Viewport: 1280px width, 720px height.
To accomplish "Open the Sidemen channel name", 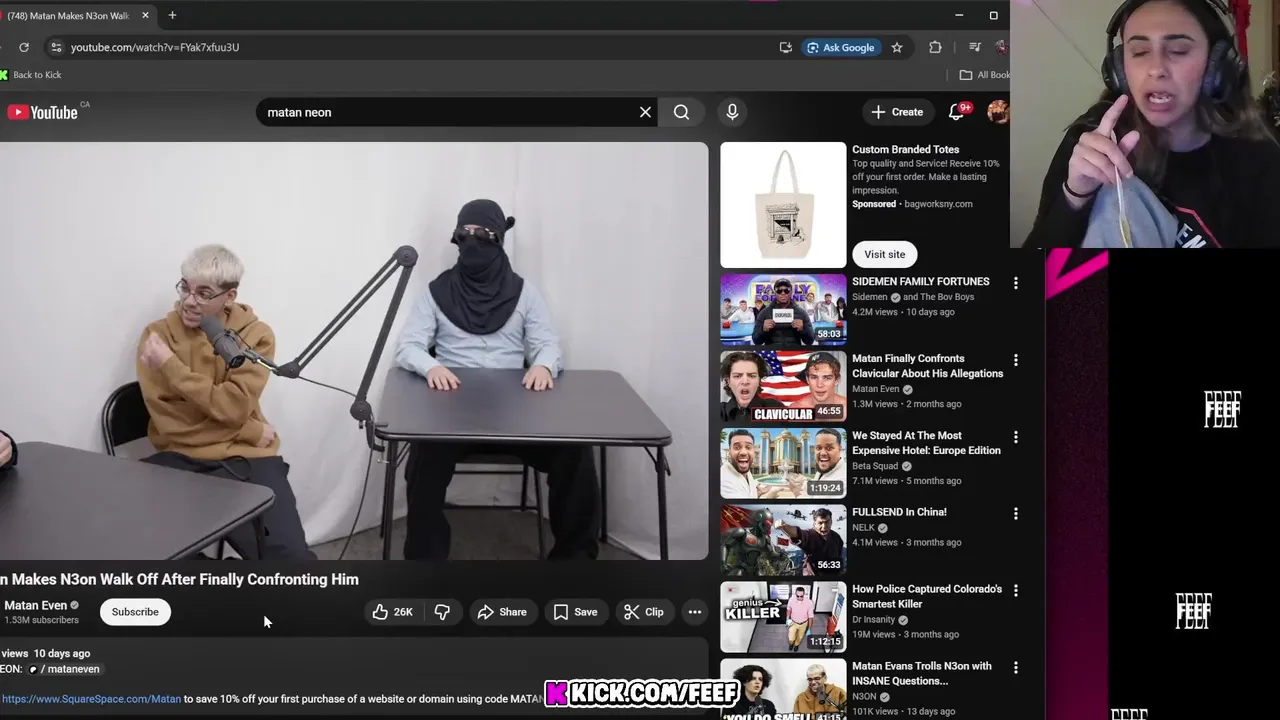I will pos(869,297).
